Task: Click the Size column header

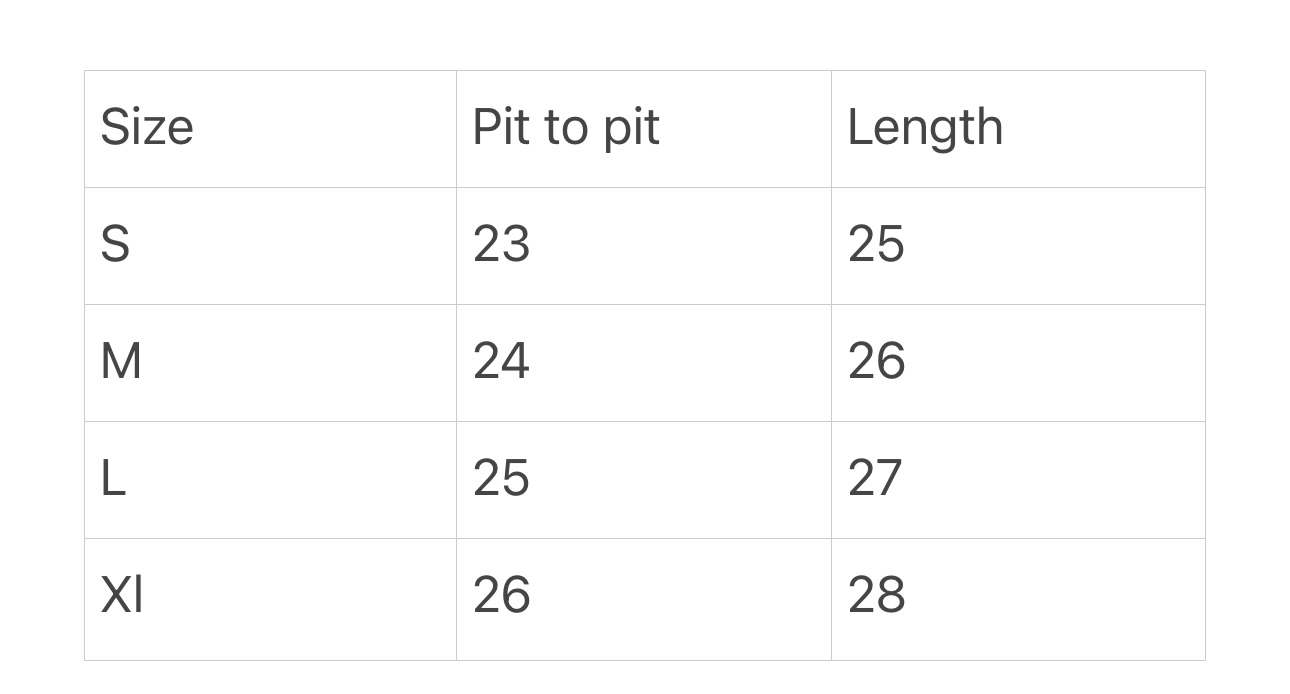Action: tap(147, 128)
